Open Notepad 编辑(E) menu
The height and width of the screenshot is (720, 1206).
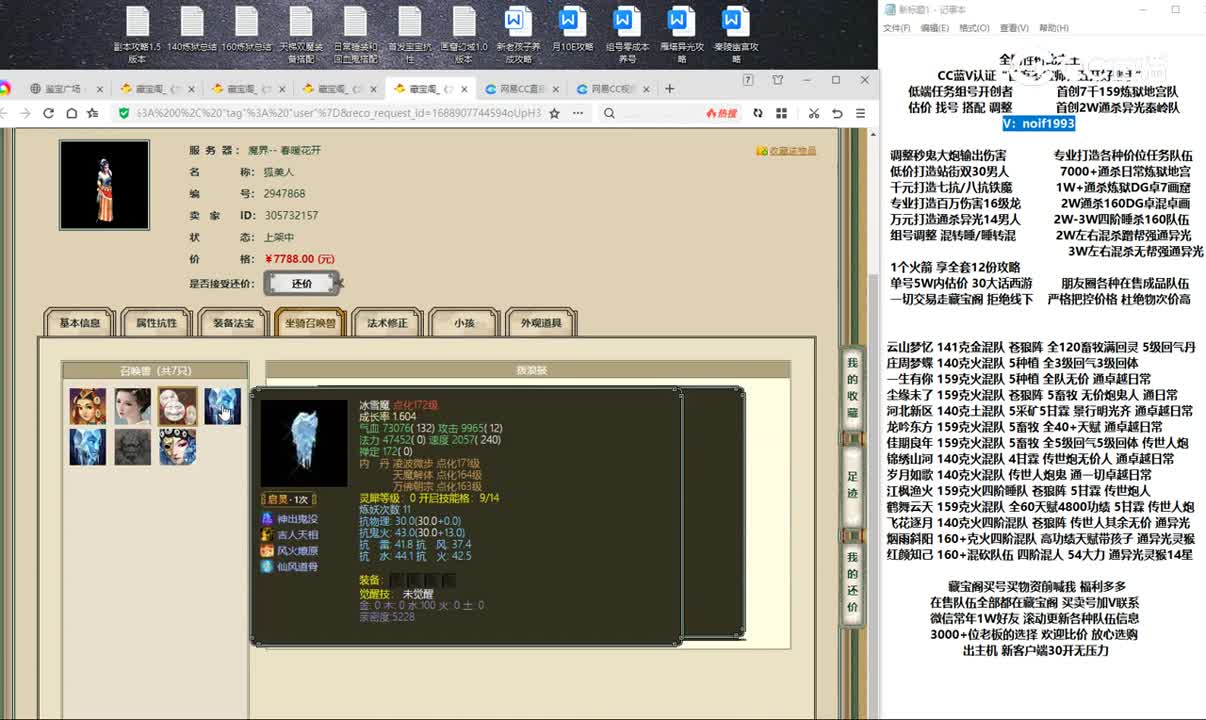[x=935, y=28]
